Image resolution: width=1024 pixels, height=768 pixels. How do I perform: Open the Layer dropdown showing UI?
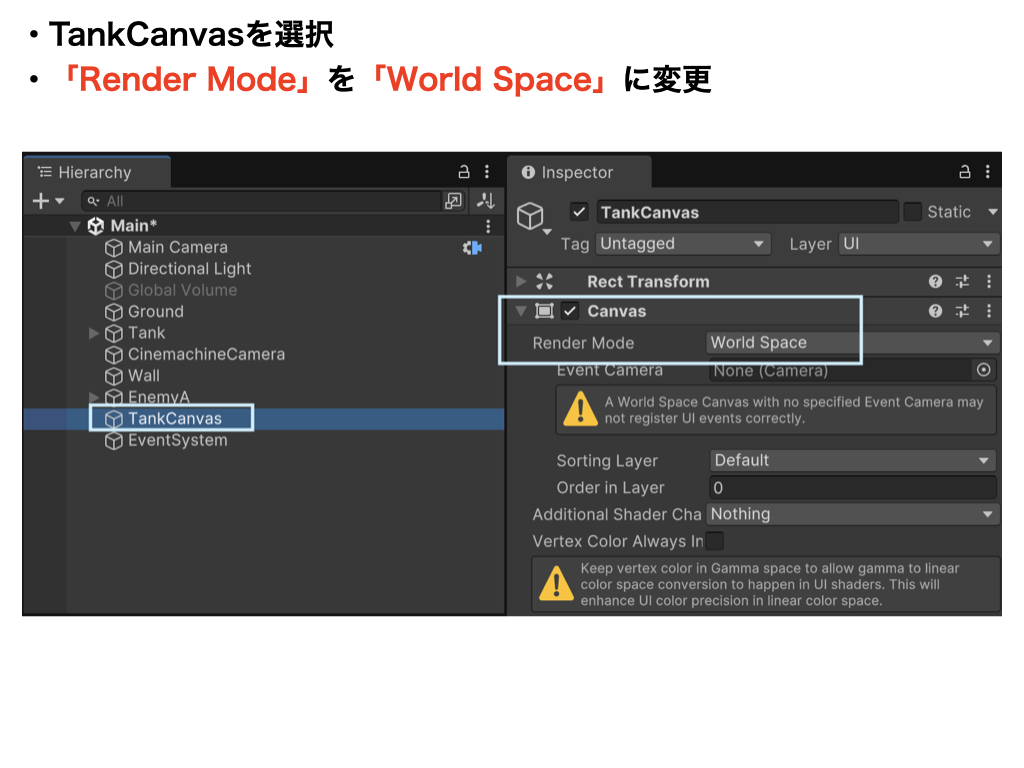(x=918, y=244)
